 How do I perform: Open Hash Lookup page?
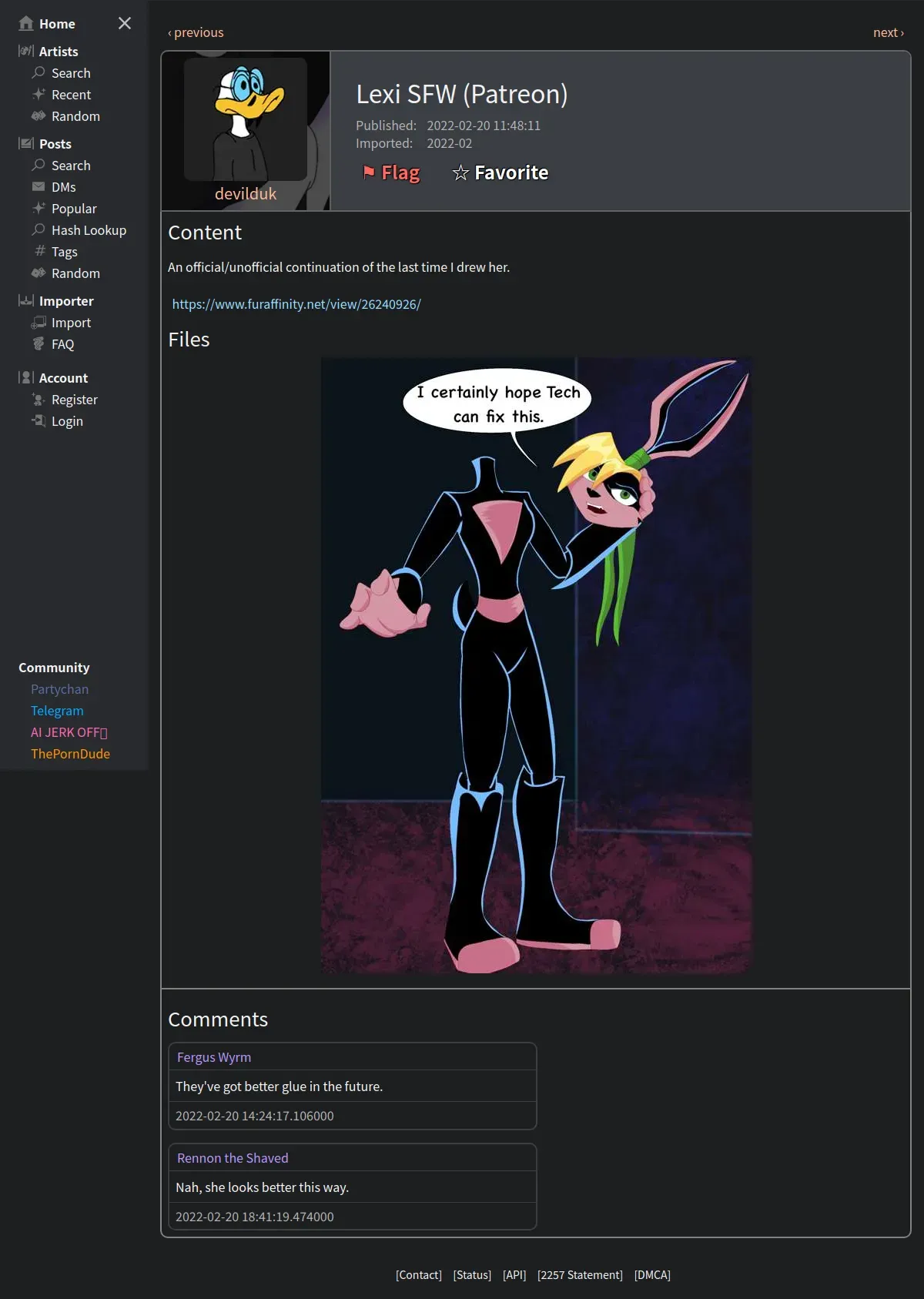point(89,230)
